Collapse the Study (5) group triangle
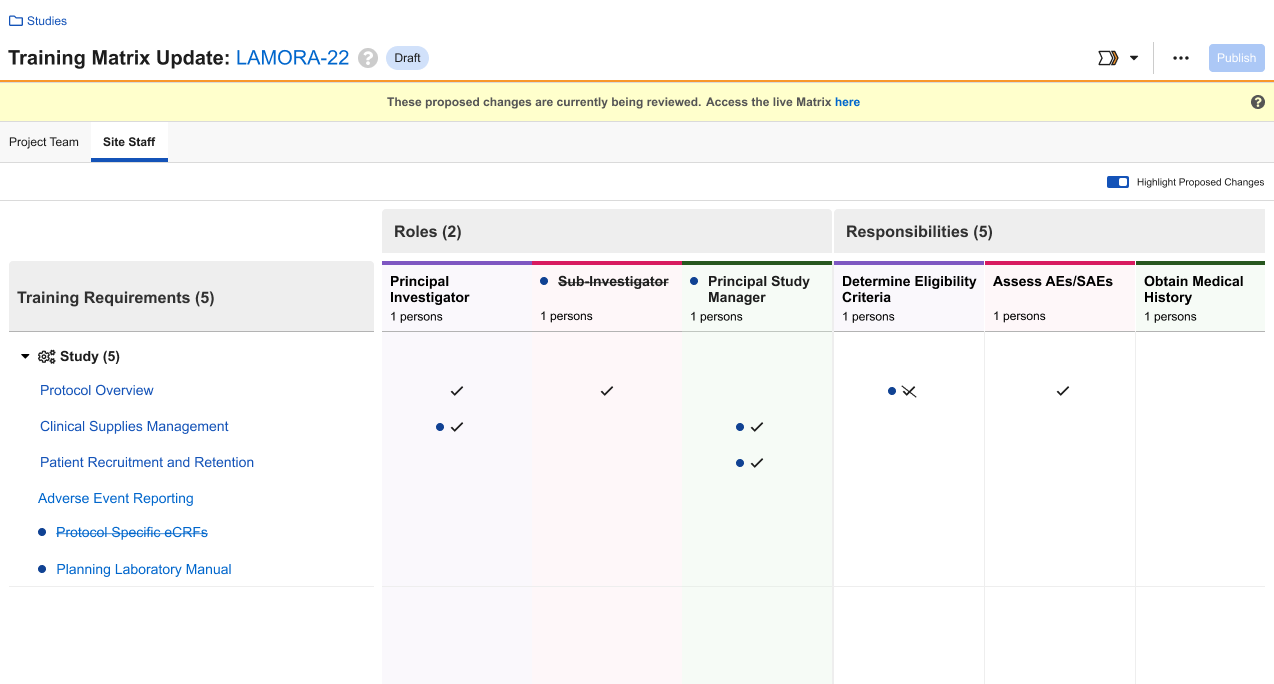The width and height of the screenshot is (1274, 684). click(x=26, y=356)
